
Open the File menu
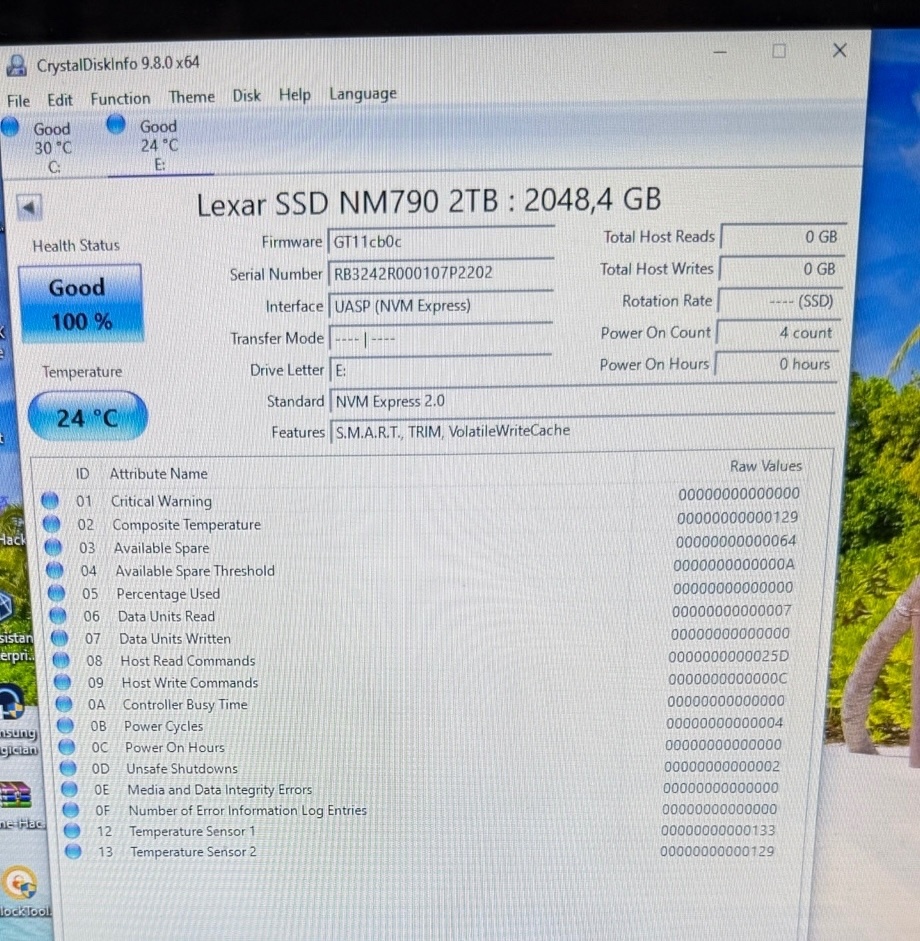[18, 100]
